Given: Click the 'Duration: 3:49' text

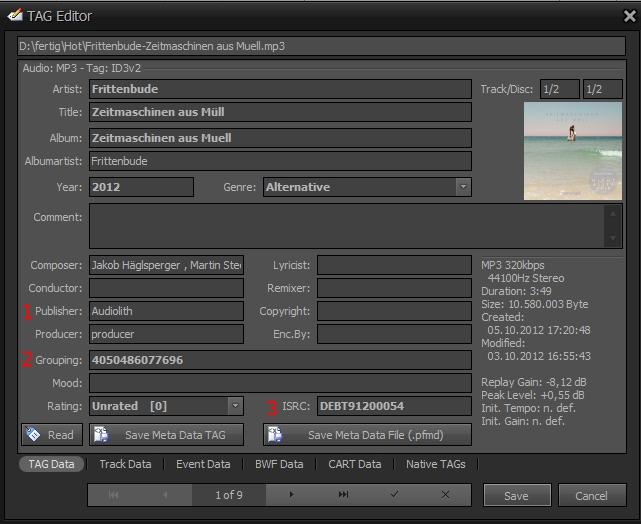Looking at the screenshot, I should [x=516, y=291].
